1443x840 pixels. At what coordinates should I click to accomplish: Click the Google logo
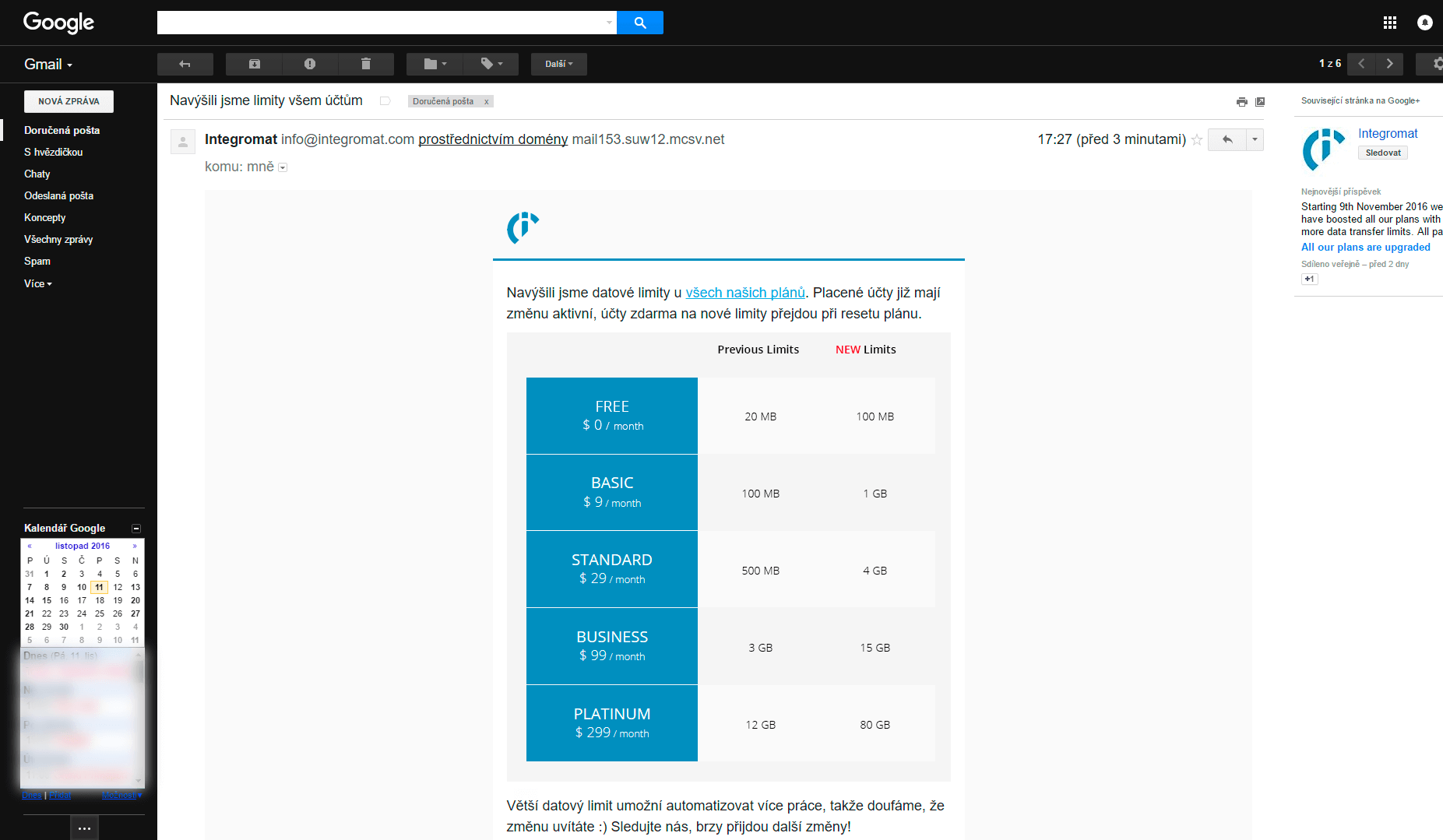[58, 22]
